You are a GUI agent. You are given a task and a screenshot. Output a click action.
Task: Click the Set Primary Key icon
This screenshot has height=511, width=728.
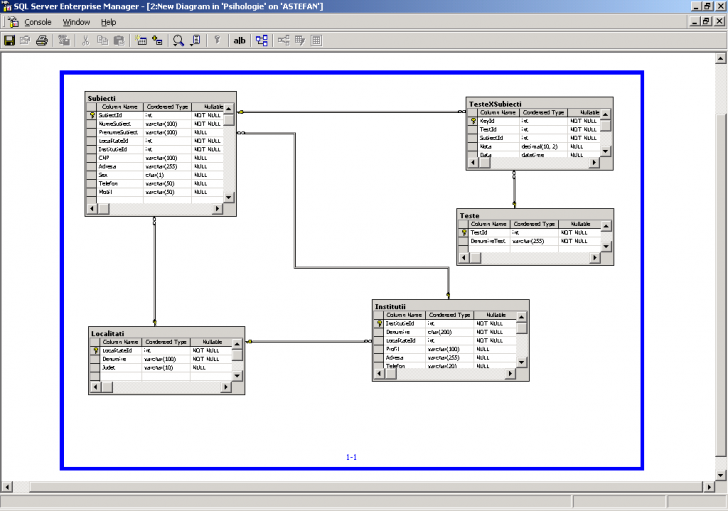216,41
